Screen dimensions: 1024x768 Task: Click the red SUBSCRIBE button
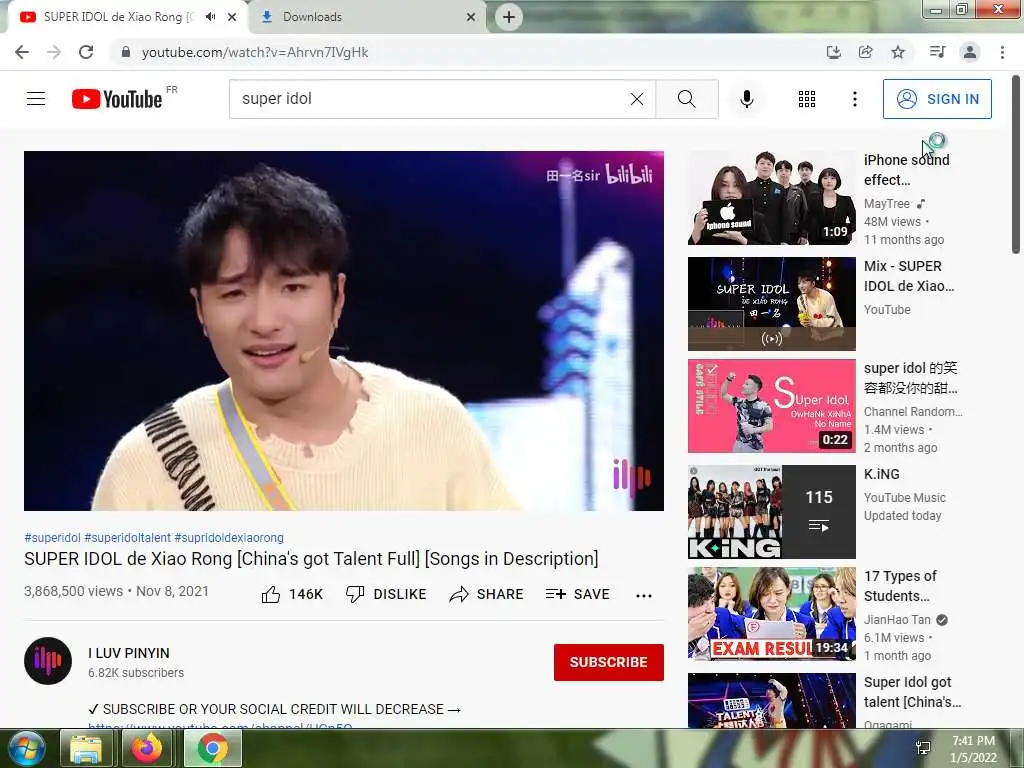coord(609,662)
